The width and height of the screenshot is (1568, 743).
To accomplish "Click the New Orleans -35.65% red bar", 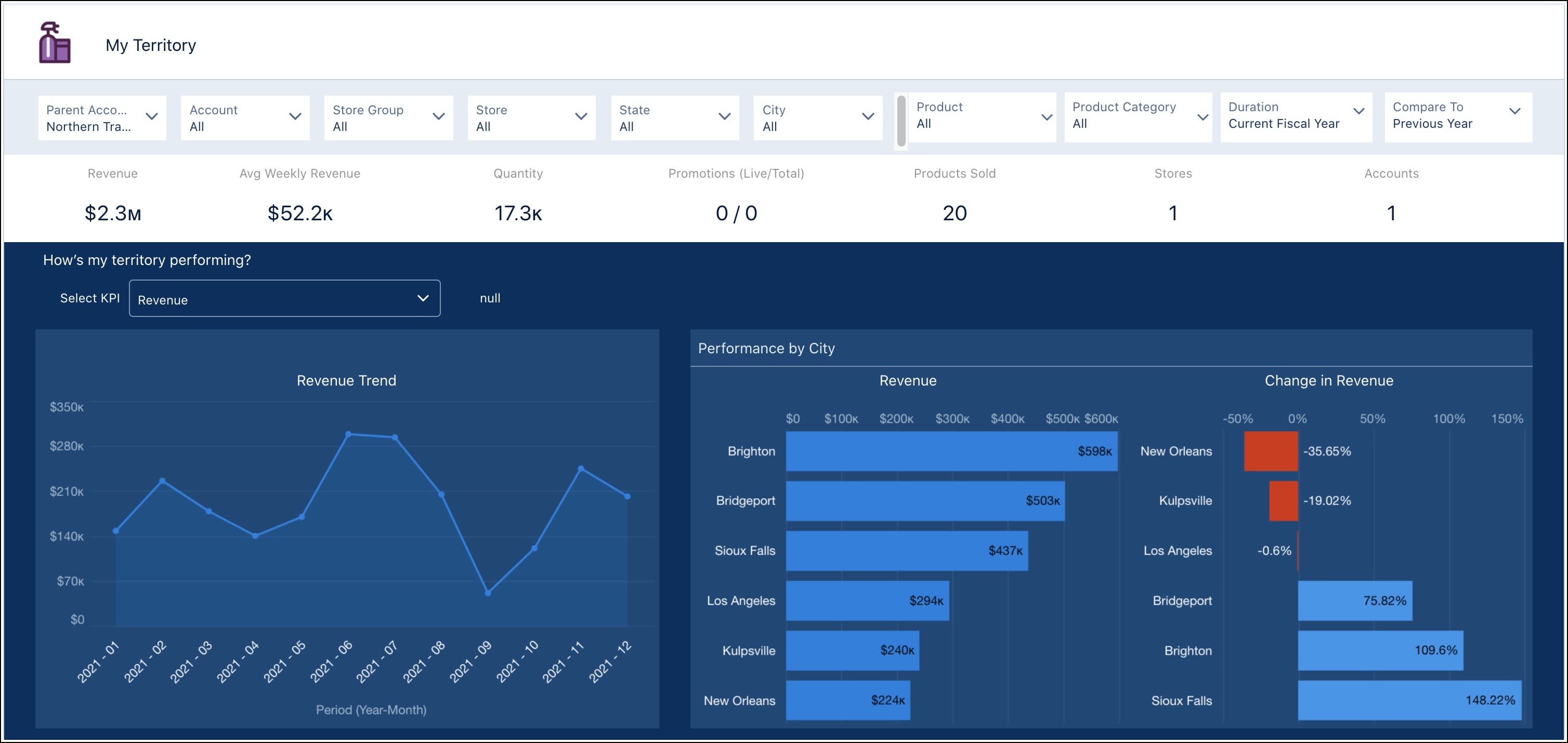I will pyautogui.click(x=1269, y=451).
